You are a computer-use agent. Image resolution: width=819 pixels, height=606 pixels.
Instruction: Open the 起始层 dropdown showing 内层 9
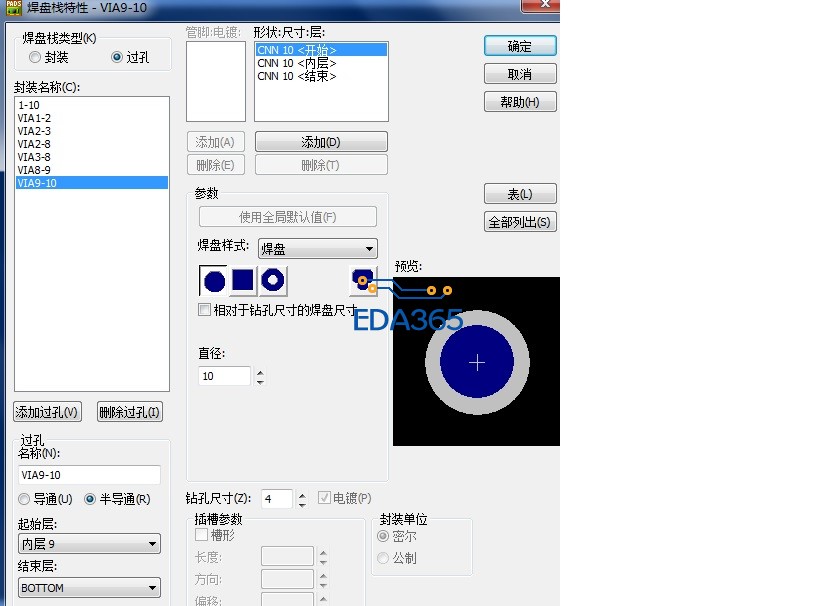[89, 544]
